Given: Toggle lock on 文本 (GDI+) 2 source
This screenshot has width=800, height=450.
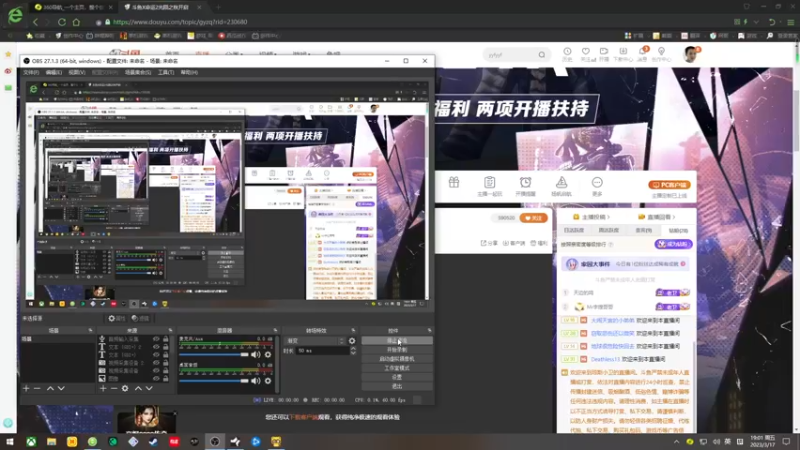Looking at the screenshot, I should tap(165, 347).
